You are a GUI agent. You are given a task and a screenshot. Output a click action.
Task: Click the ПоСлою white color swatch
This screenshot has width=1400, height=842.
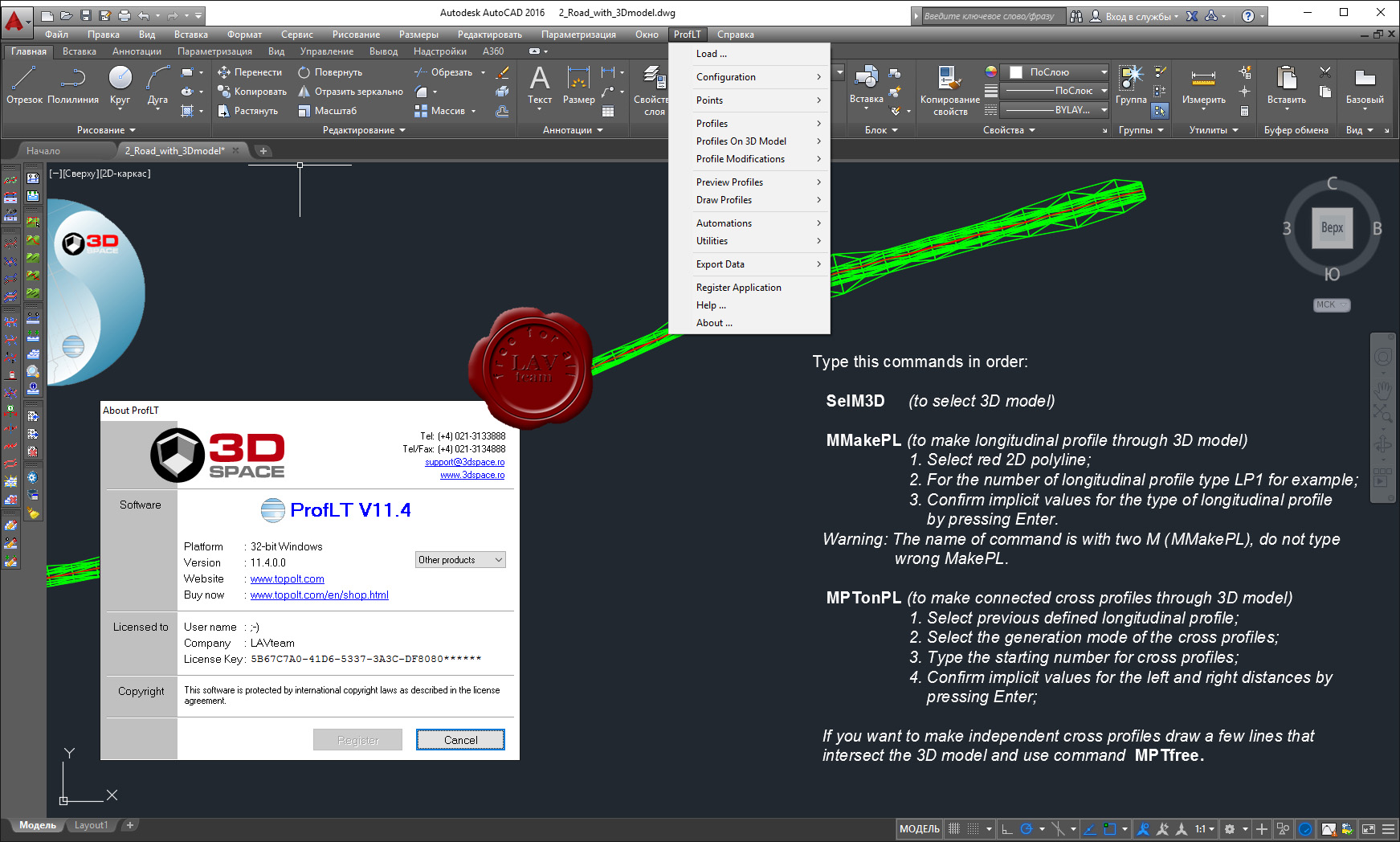[x=1016, y=72]
